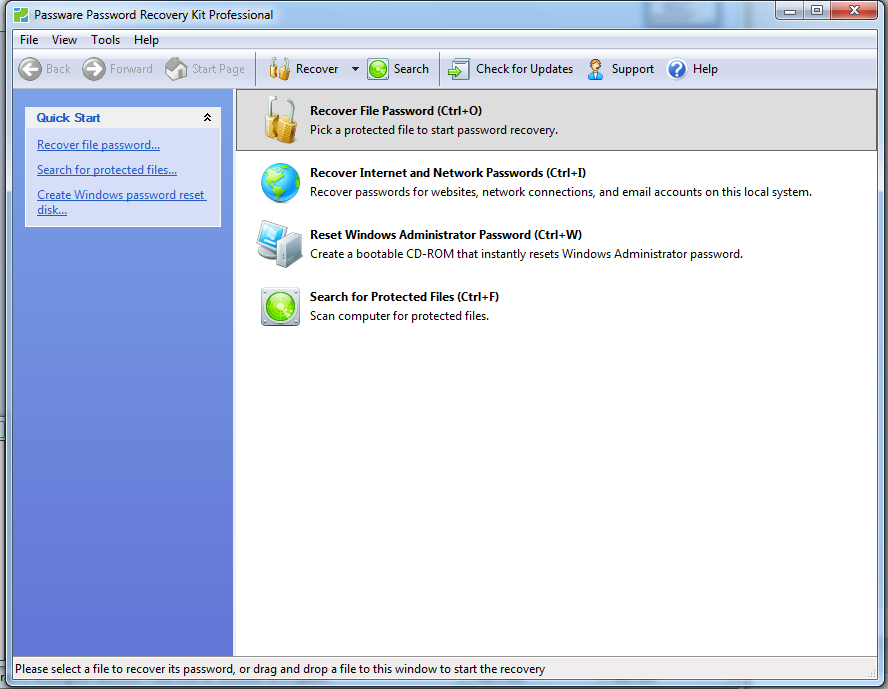Click the Check for Updates label
888x689 pixels.
524,69
